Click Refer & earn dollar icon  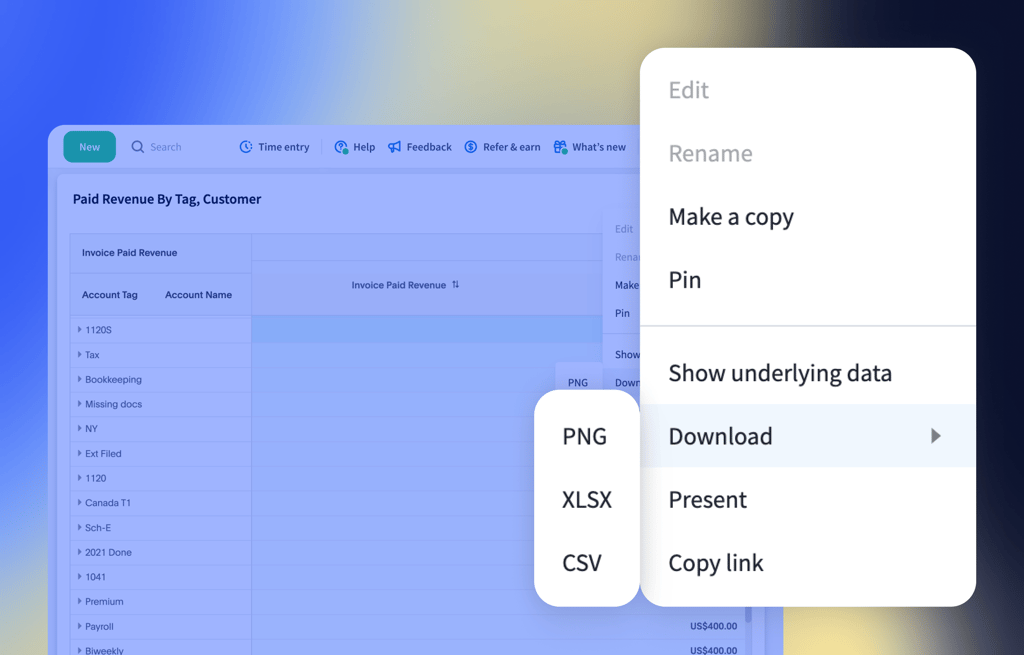[x=471, y=147]
